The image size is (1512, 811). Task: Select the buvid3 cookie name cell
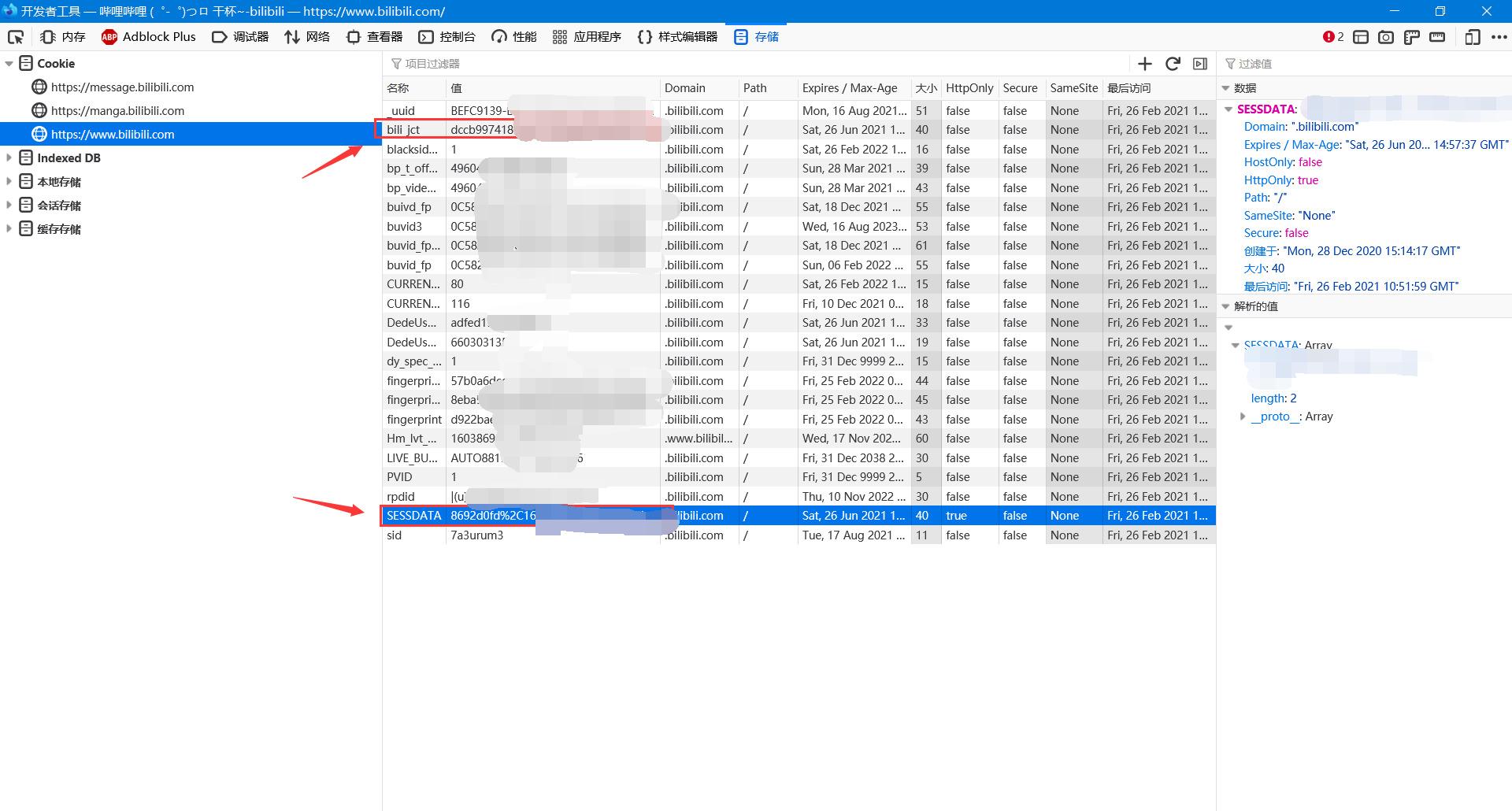coord(414,227)
